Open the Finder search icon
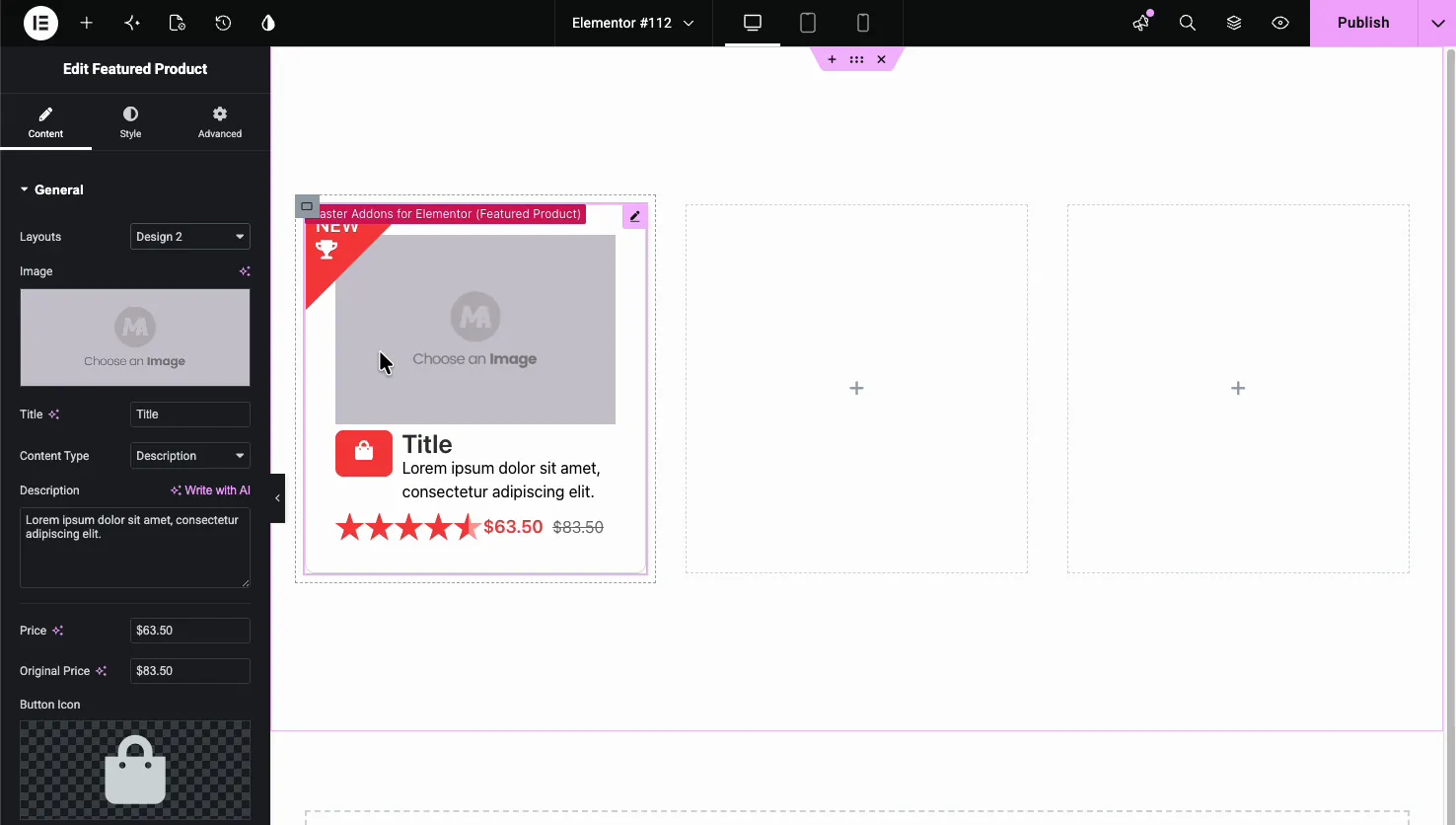 pos(1188,23)
